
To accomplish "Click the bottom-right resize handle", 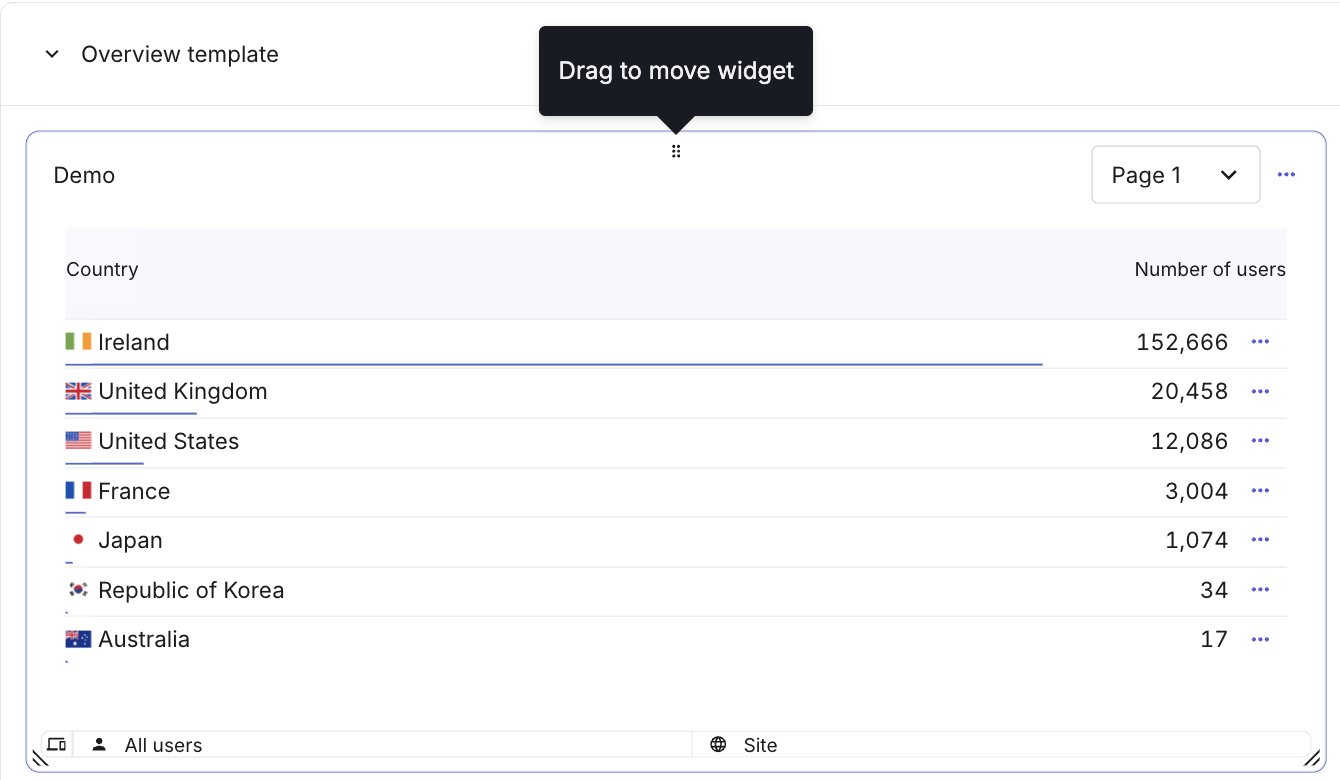I will [x=1311, y=758].
